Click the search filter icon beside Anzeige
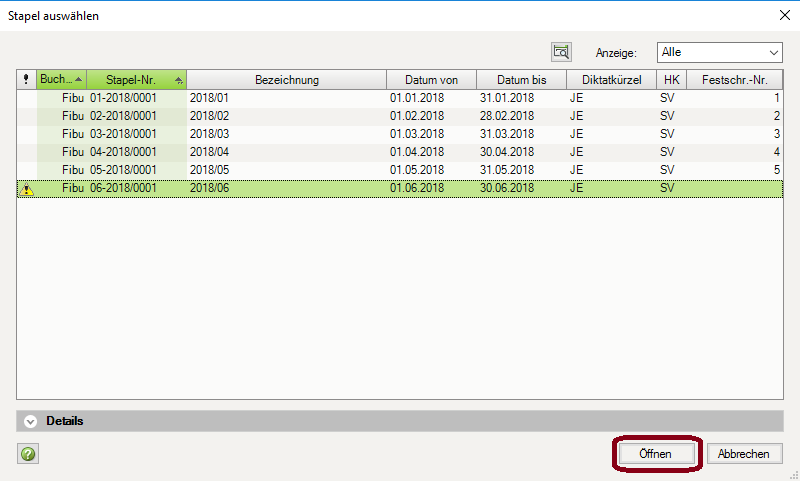Screen dimensions: 800x481 pos(561,52)
